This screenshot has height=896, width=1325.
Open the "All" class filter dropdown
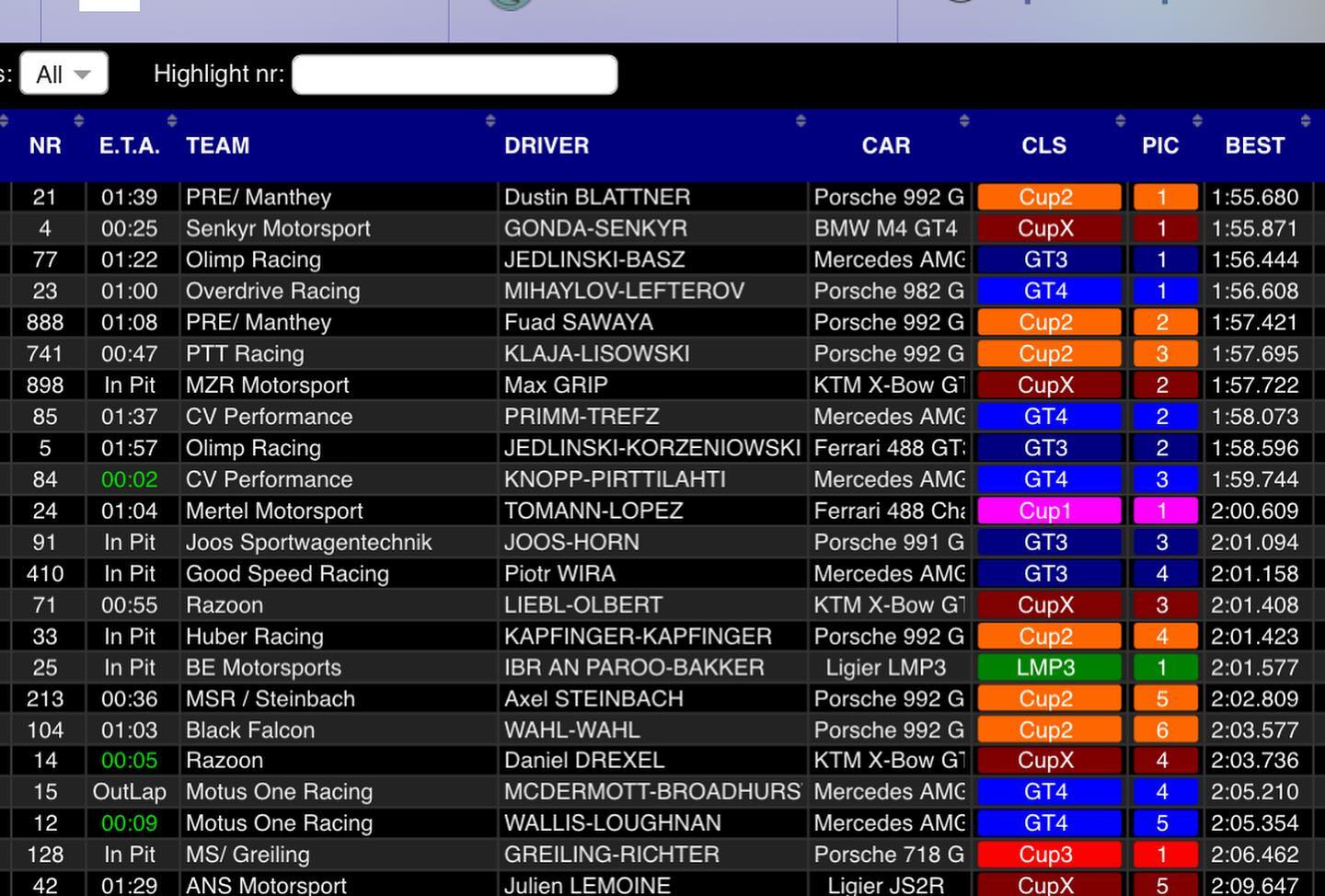63,74
